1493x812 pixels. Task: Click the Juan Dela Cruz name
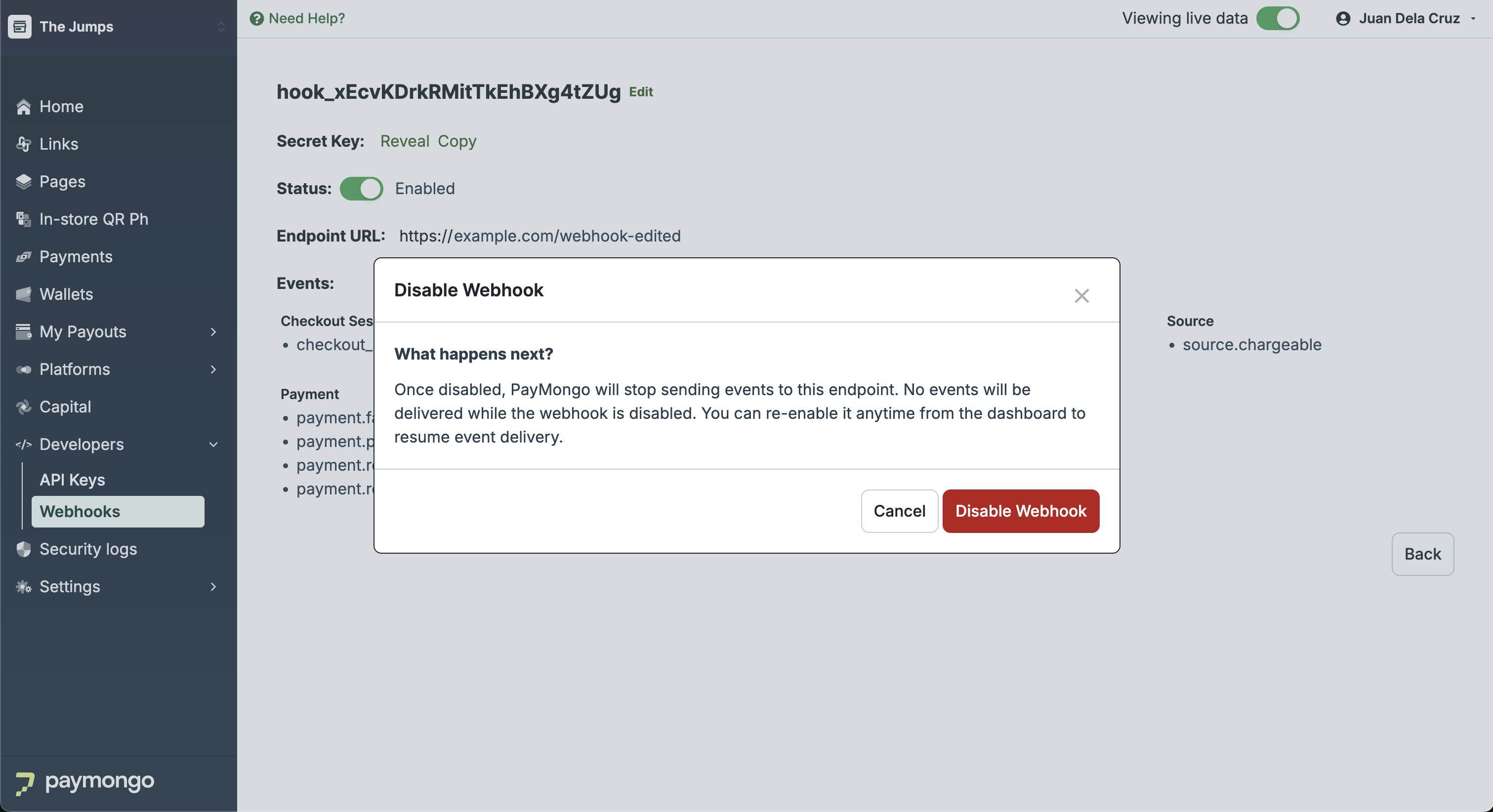point(1409,19)
